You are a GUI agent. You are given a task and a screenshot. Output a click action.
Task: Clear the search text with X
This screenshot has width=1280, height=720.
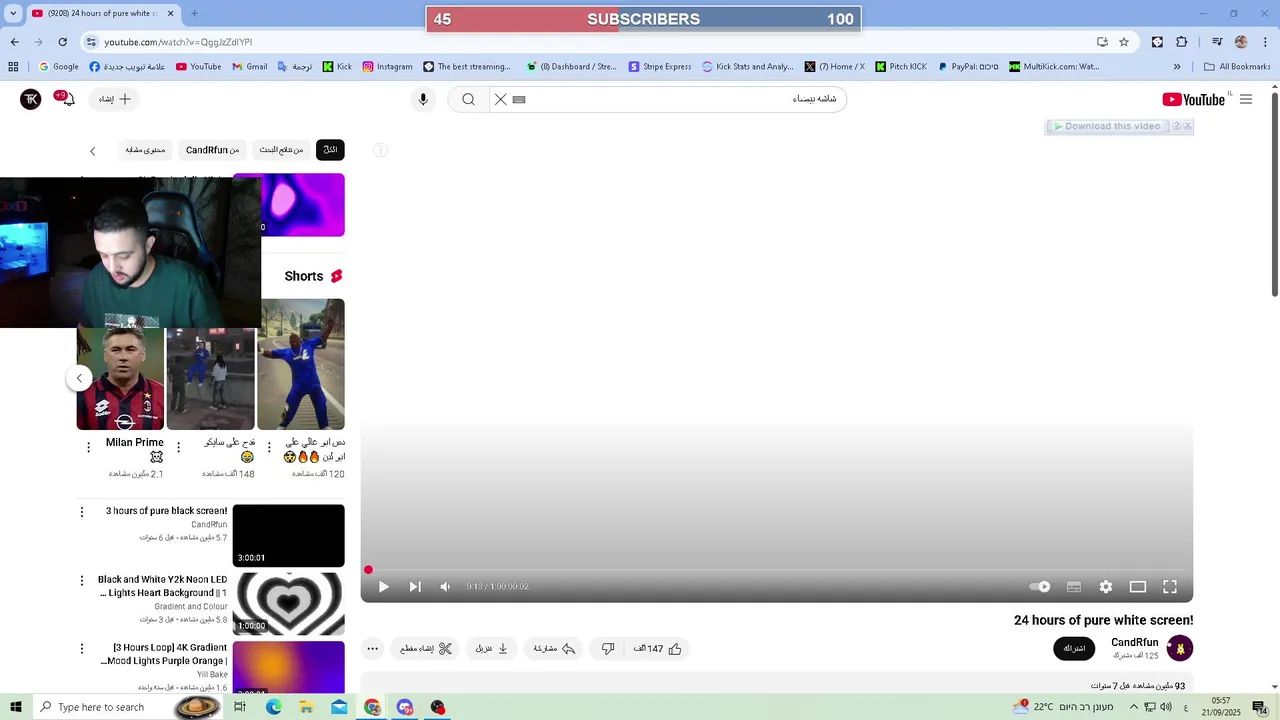[x=501, y=99]
